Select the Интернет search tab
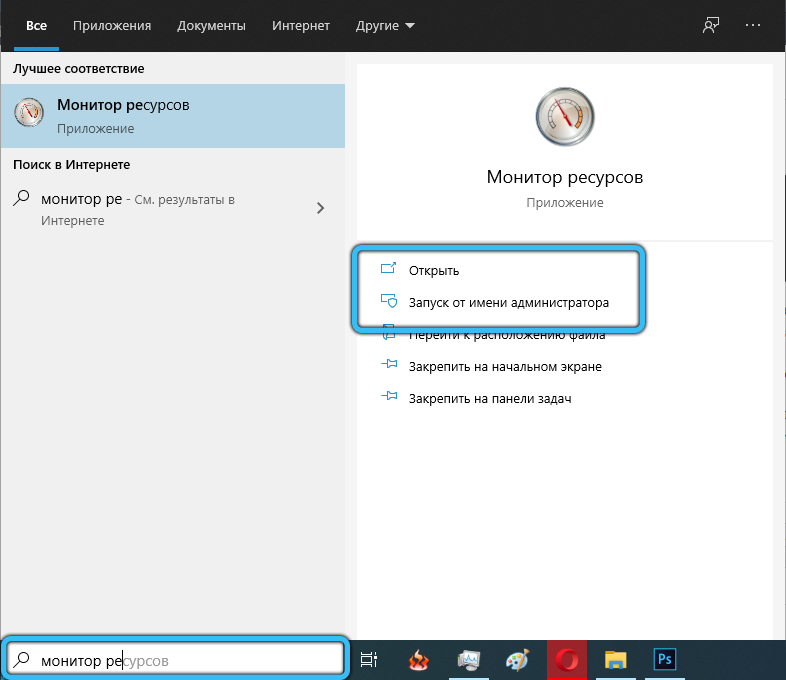This screenshot has height=680, width=786. [301, 25]
